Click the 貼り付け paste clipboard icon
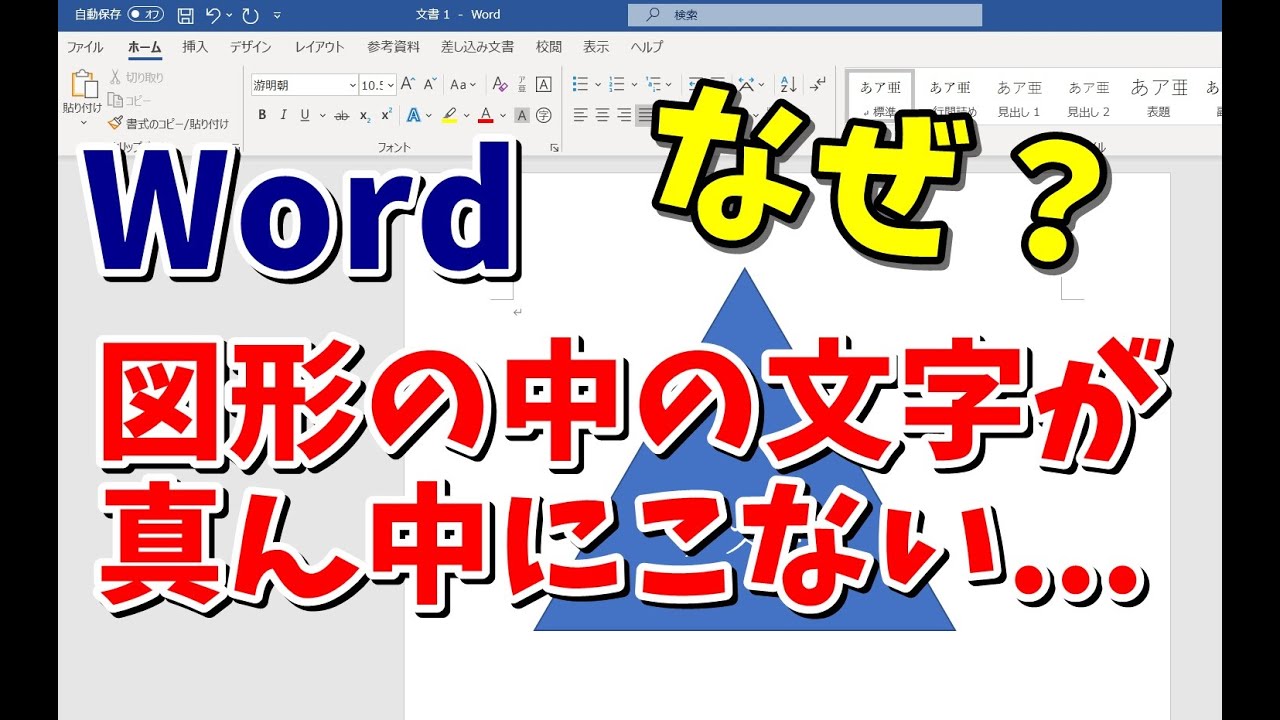 (83, 84)
